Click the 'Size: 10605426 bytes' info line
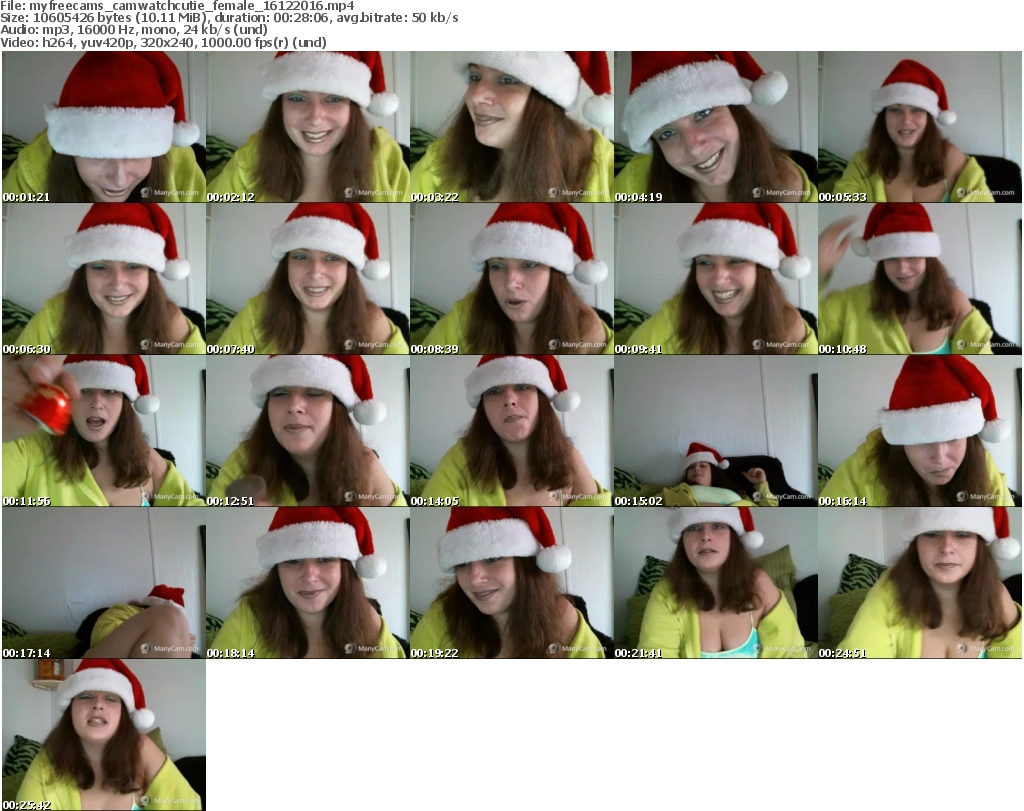This screenshot has width=1024, height=811. point(229,18)
